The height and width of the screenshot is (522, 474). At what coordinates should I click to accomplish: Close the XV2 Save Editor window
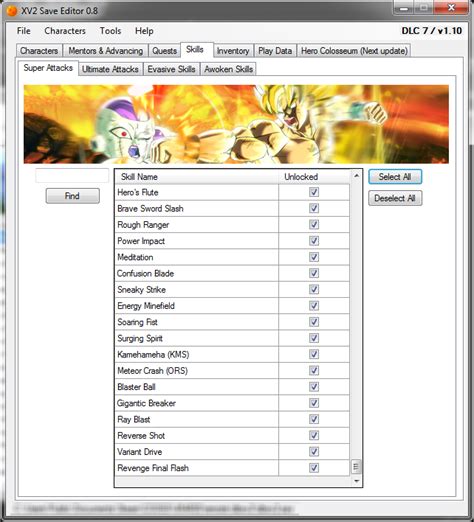[x=452, y=8]
